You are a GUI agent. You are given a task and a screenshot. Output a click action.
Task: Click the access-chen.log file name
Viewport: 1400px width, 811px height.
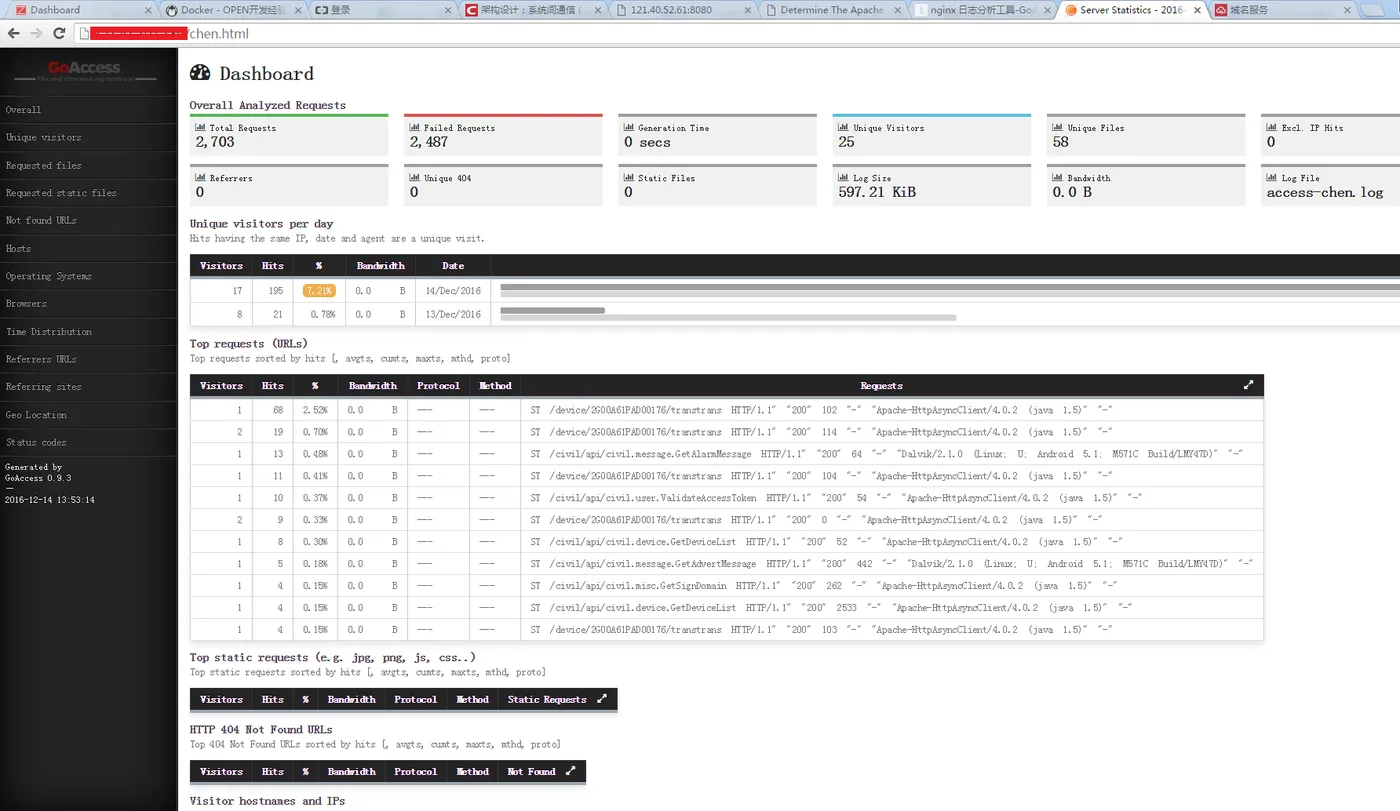[1325, 192]
